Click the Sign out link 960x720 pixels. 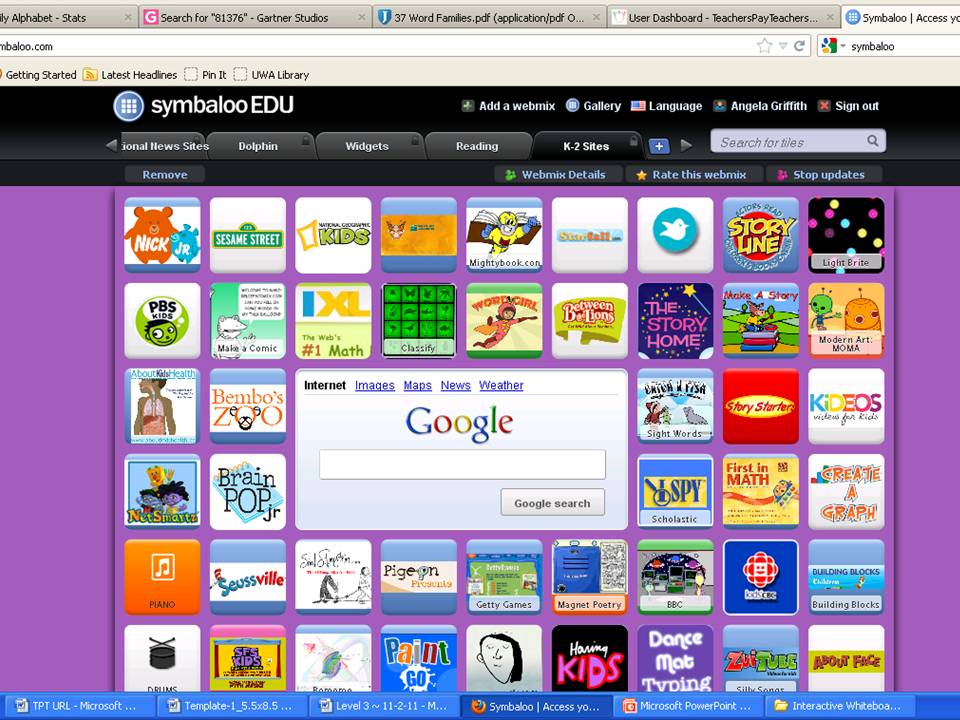click(x=849, y=106)
